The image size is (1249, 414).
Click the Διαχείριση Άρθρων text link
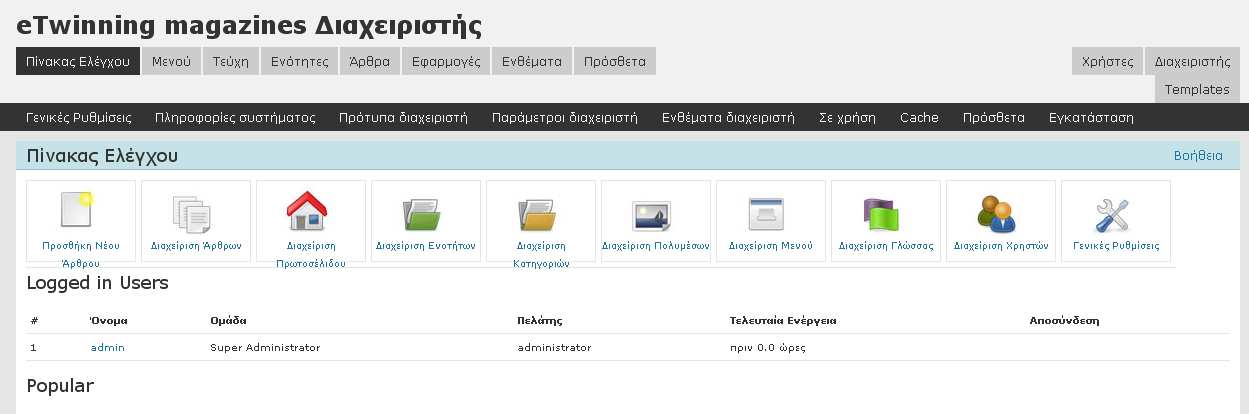196,245
